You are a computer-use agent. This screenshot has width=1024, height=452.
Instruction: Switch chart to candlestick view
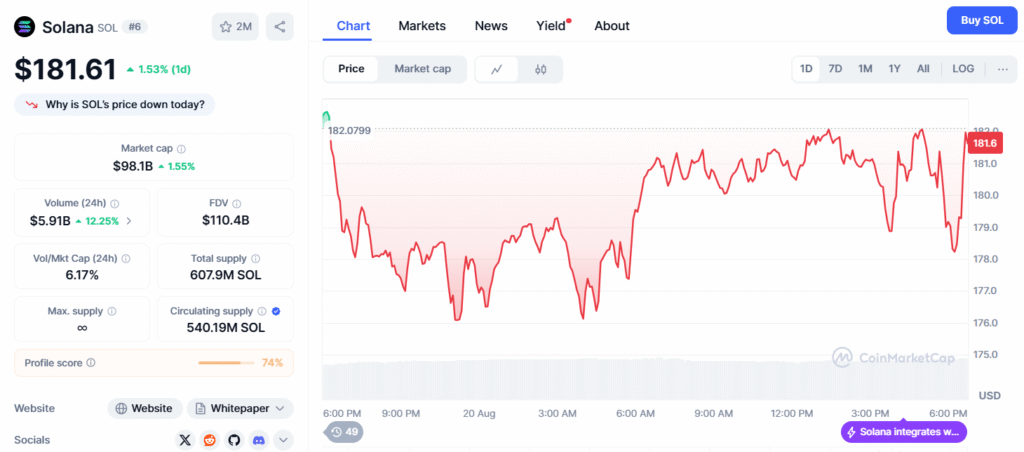[x=540, y=69]
